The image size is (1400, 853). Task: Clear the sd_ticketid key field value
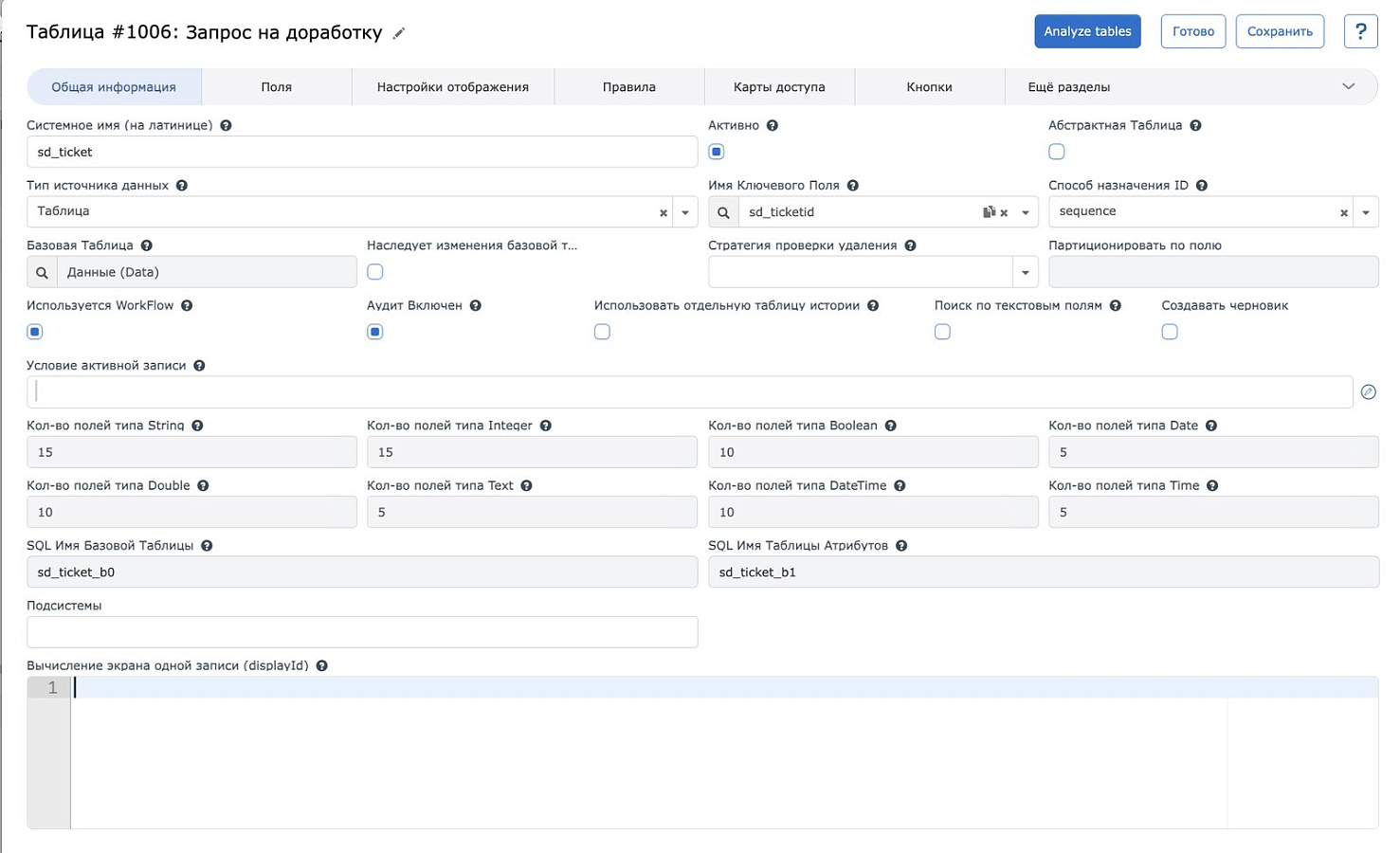[1004, 213]
